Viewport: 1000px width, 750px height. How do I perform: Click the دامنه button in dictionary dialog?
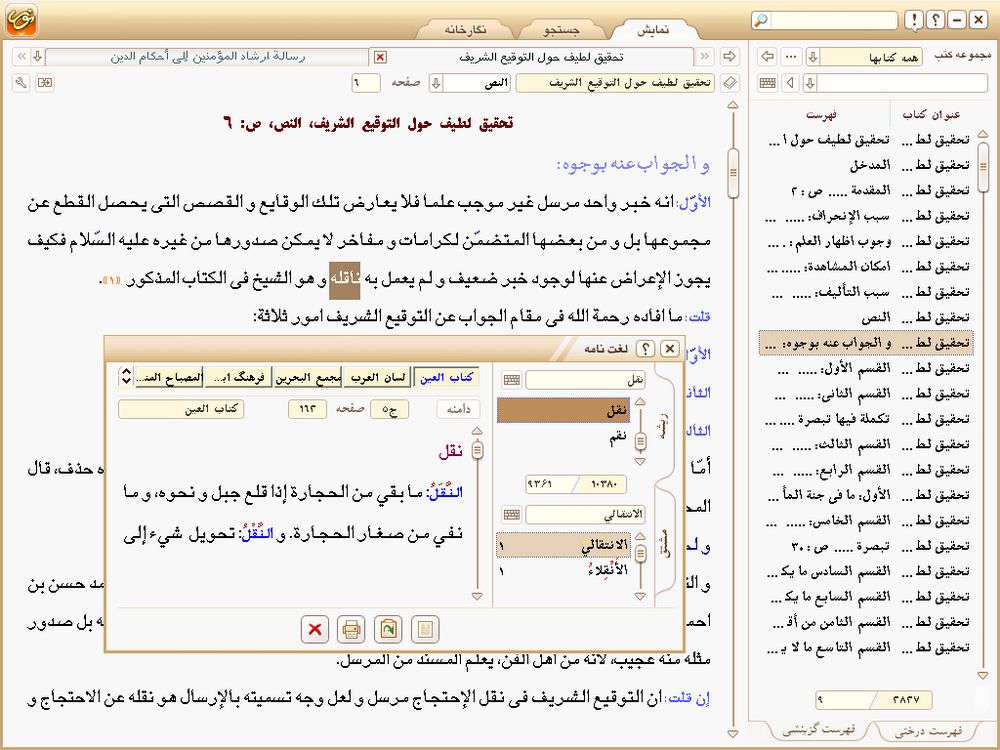[458, 409]
